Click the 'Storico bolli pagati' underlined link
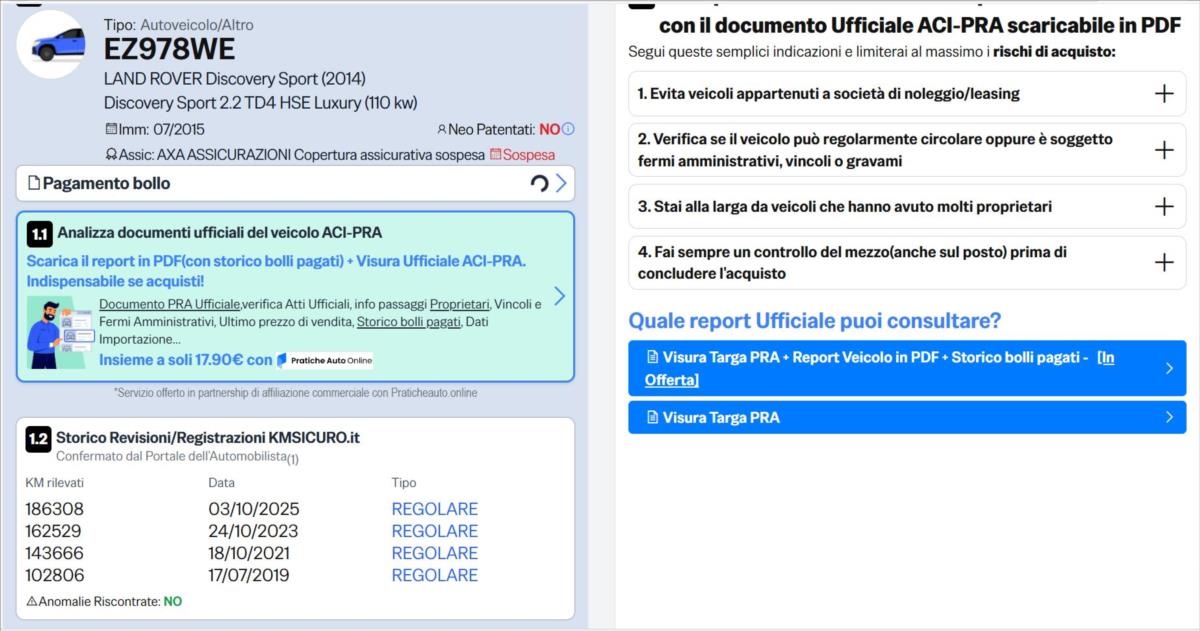 coord(409,322)
